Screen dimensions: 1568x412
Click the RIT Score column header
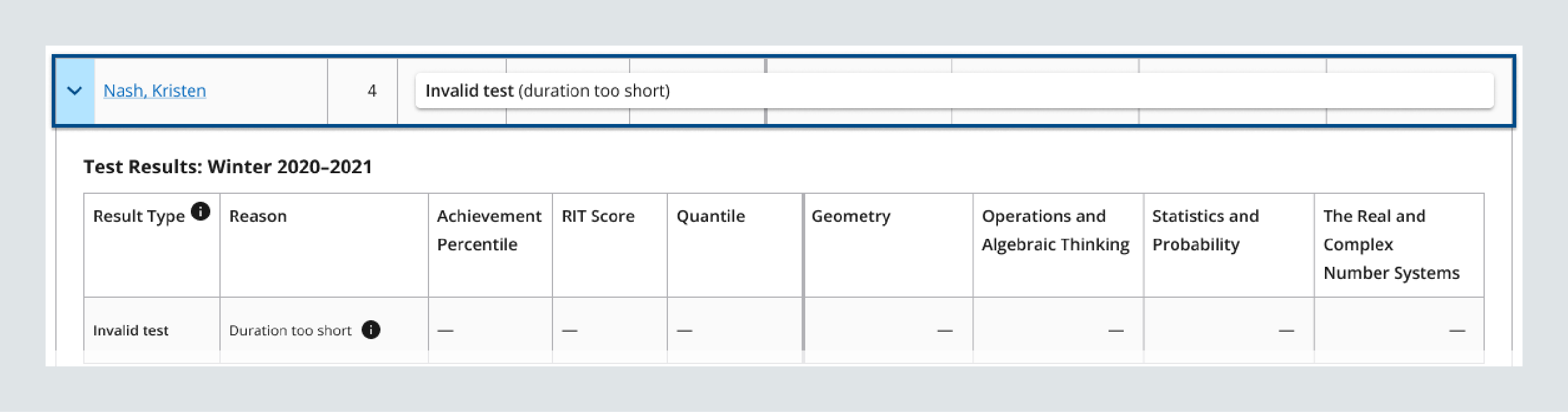(598, 216)
